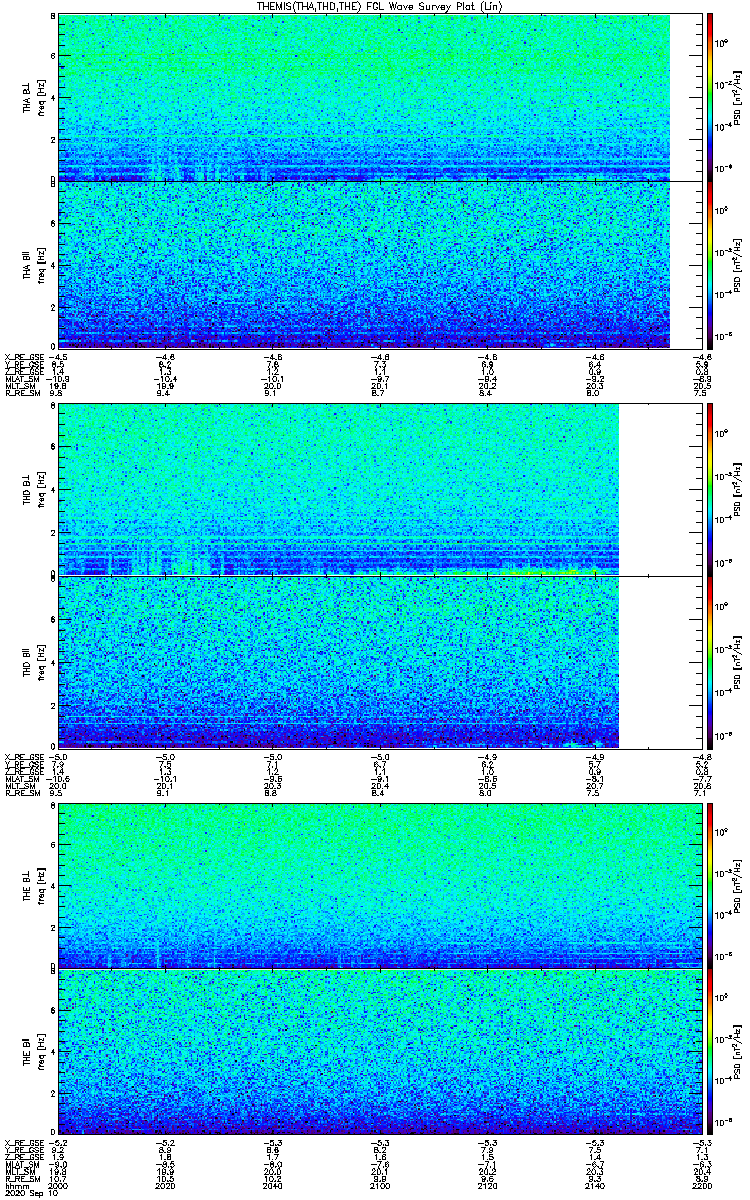Click PSD [nT²/Hz] label beside THD B-parallel colorbar
Screen dimensions: 750x1200
(x=736, y=662)
